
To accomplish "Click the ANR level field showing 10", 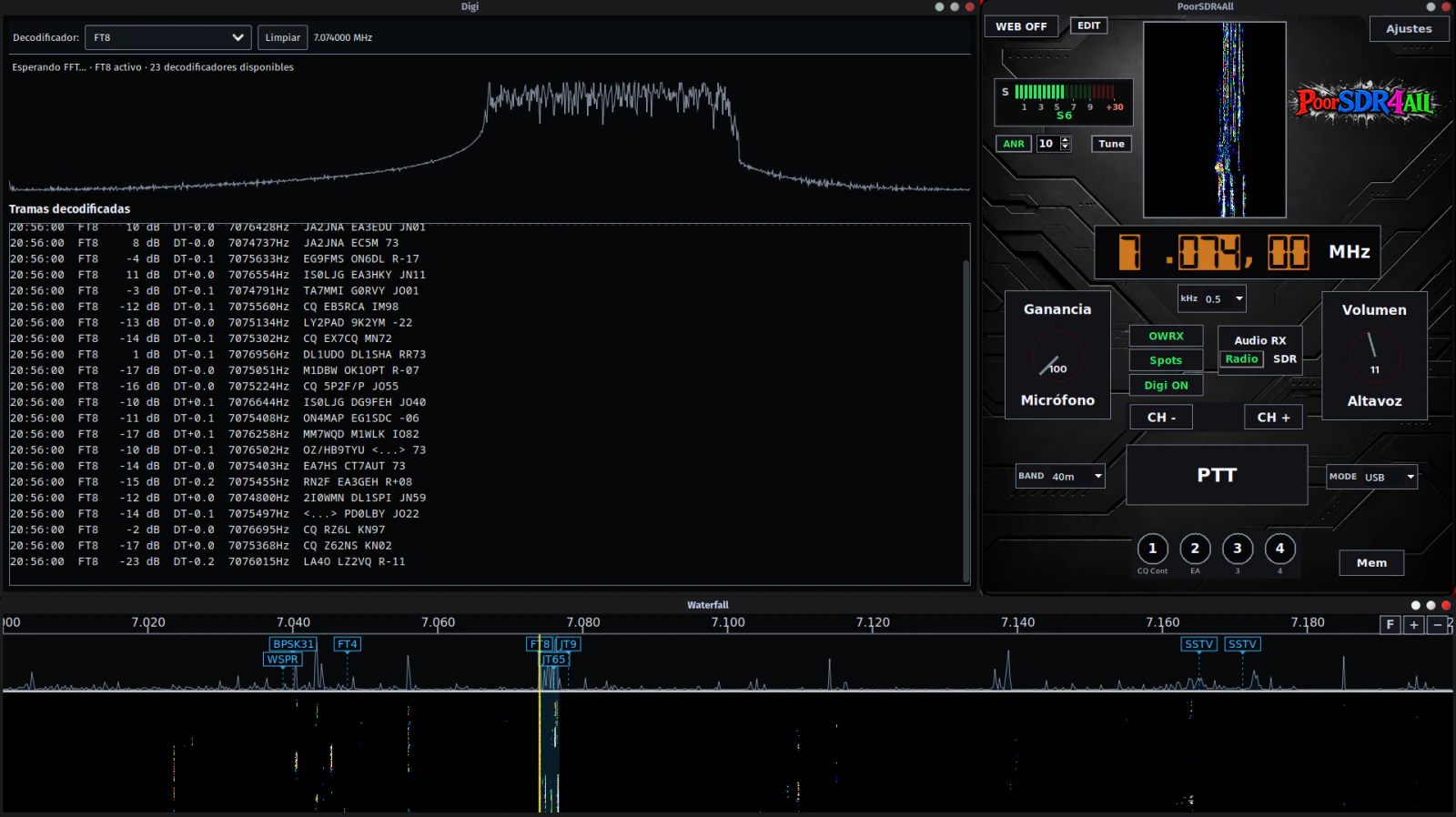I will [1047, 144].
